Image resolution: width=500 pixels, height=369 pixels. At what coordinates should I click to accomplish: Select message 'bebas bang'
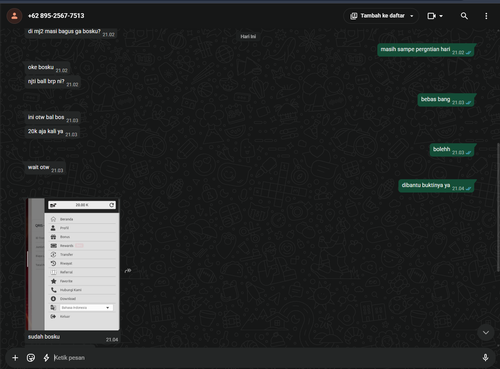click(x=435, y=99)
